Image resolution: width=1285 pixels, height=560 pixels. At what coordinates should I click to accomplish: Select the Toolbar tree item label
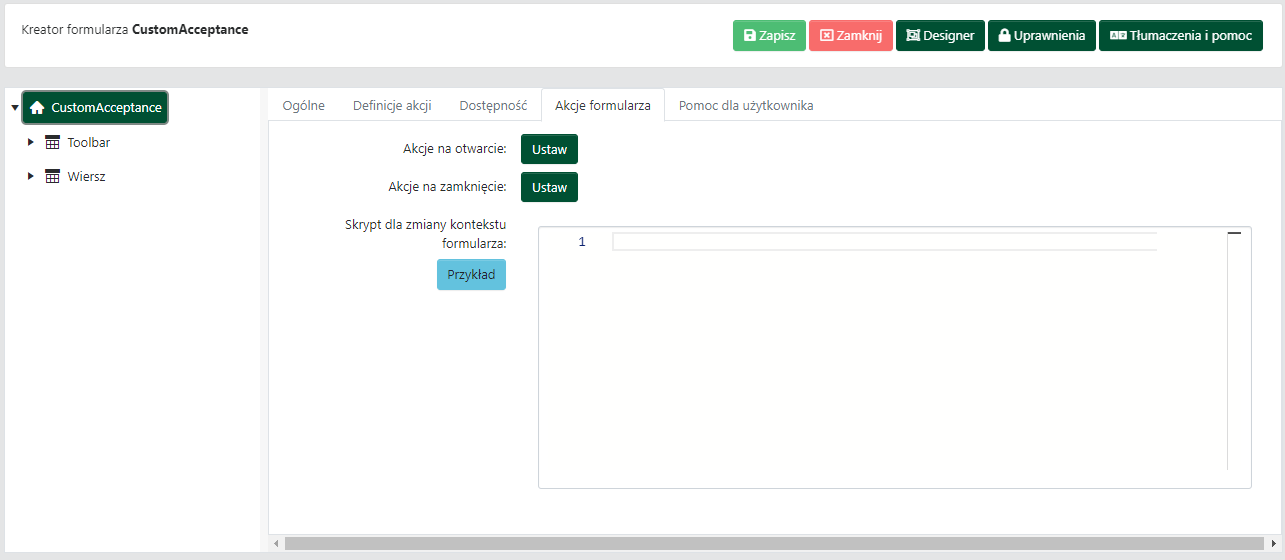pyautogui.click(x=89, y=142)
